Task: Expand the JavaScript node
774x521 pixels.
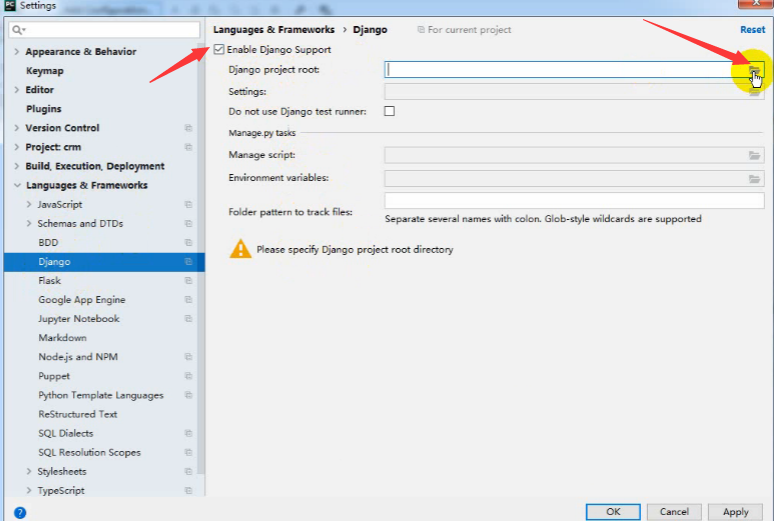Action: (x=29, y=204)
